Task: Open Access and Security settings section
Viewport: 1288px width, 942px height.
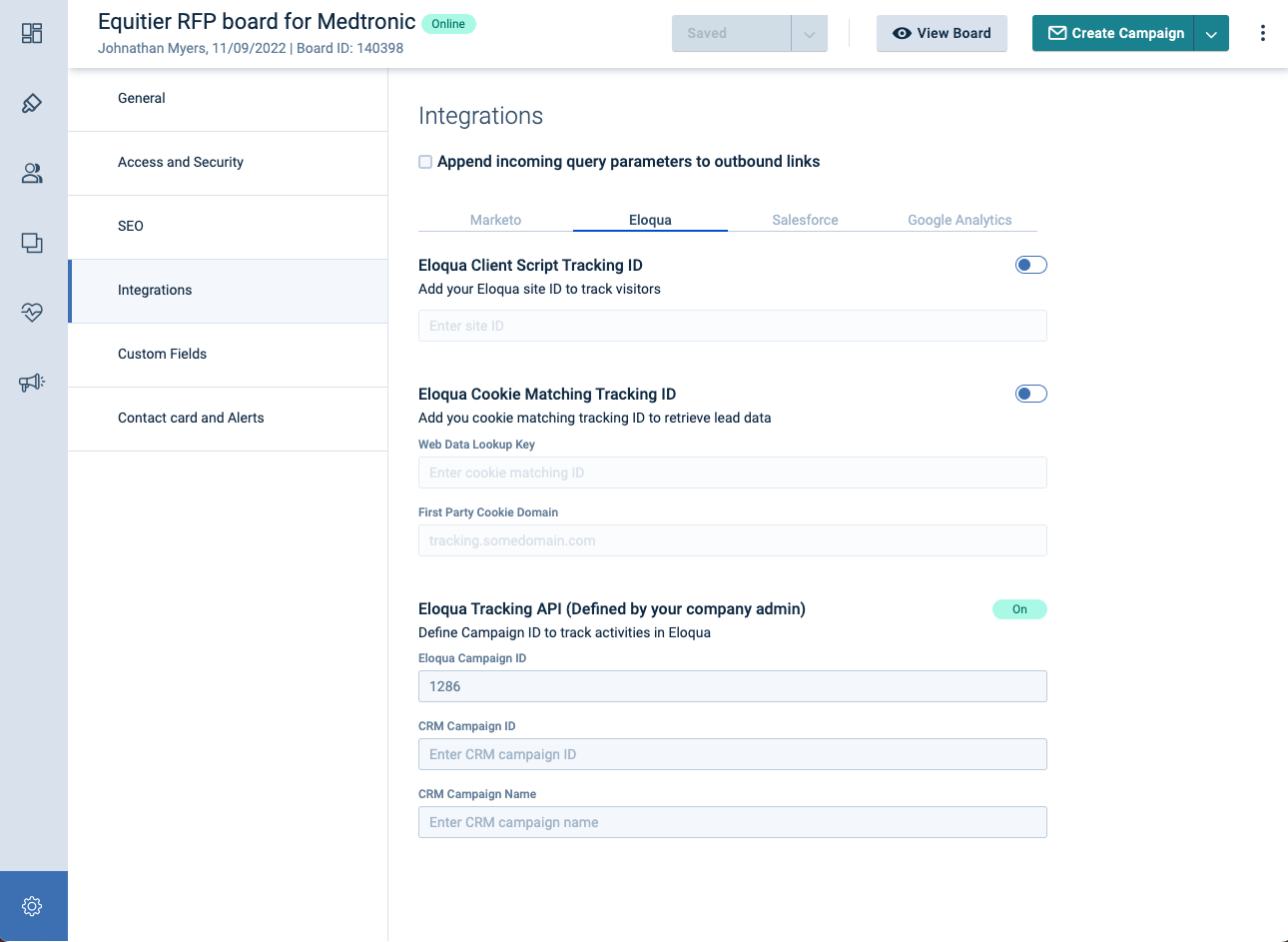Action: coord(181,162)
